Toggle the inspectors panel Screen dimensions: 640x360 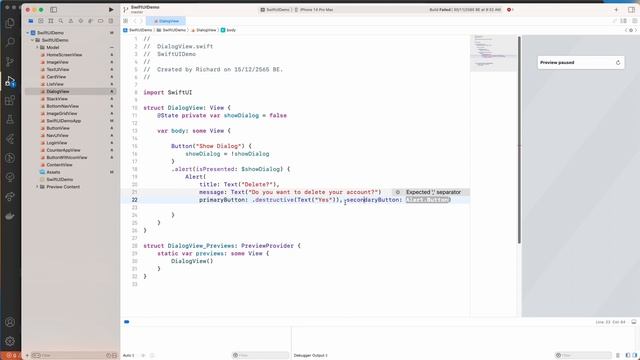pyautogui.click(x=631, y=9)
